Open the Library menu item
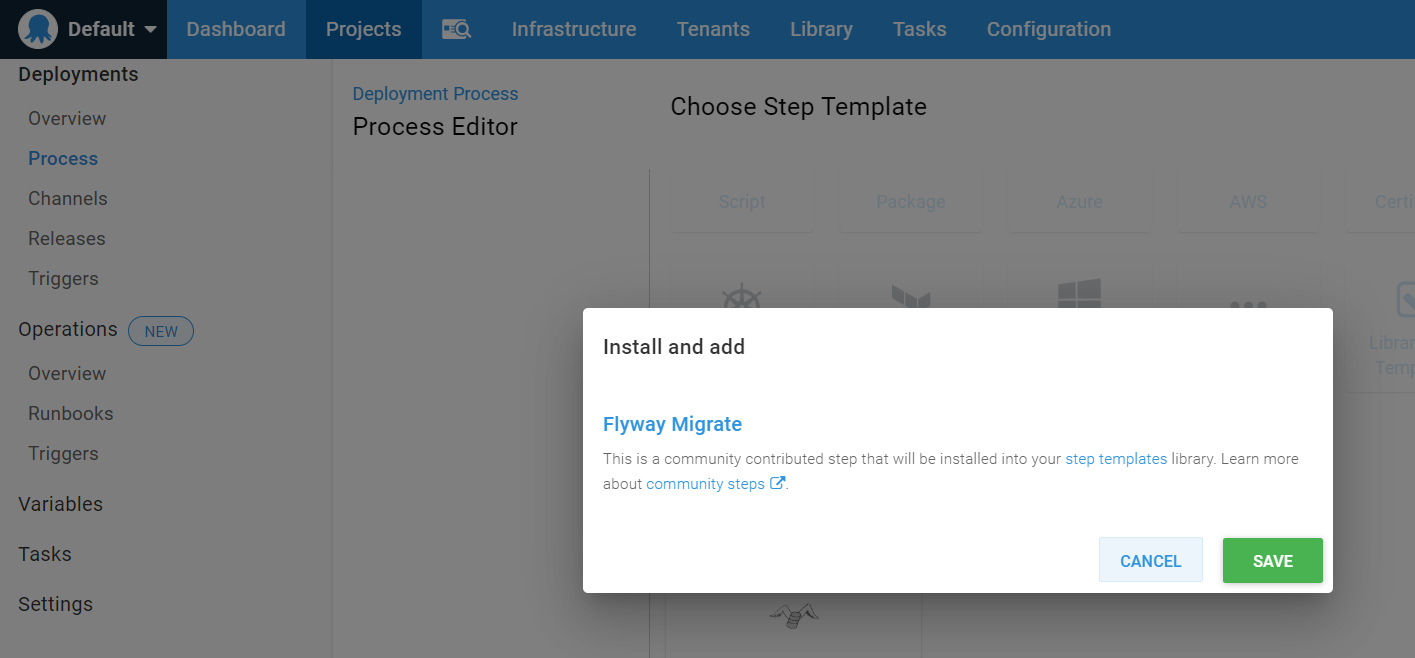Screen dimensions: 1415x658 click(821, 29)
